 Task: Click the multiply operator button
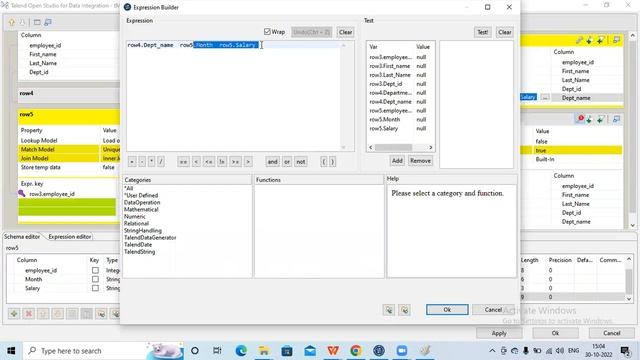151,162
